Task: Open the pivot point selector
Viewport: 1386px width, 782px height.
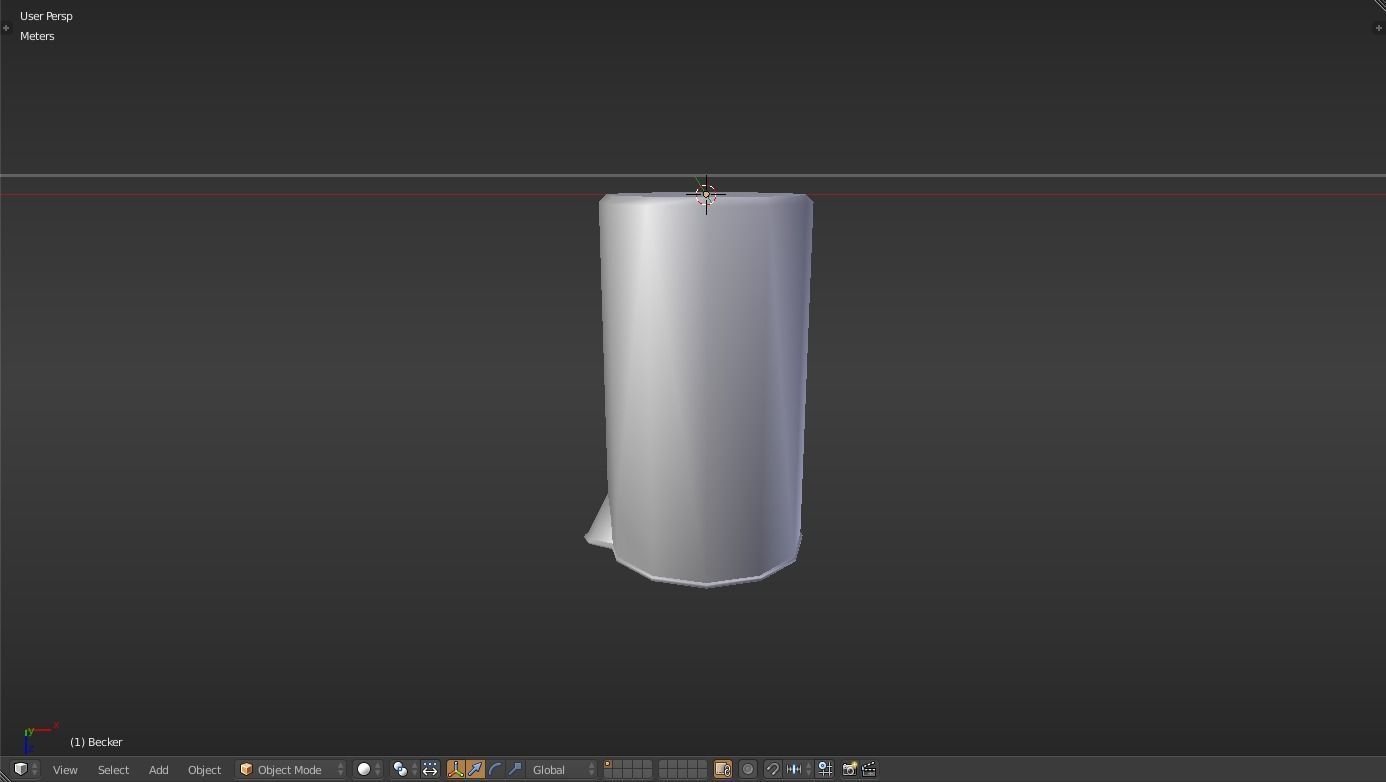Action: (x=404, y=769)
